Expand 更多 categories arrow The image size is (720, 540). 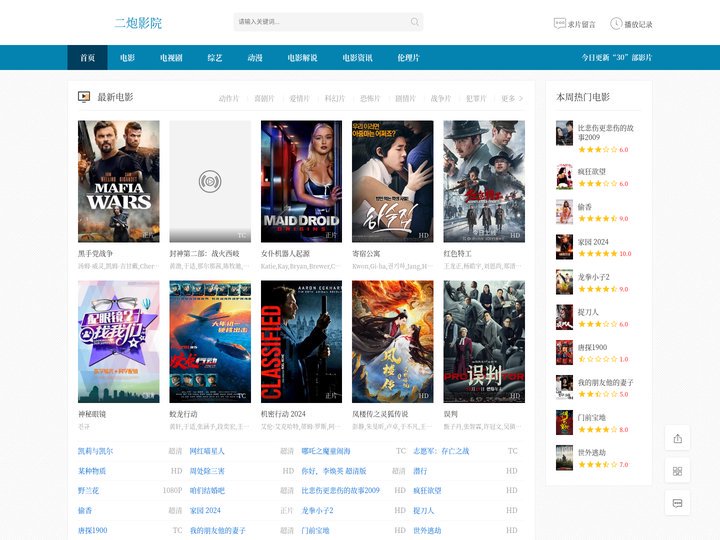(x=512, y=98)
